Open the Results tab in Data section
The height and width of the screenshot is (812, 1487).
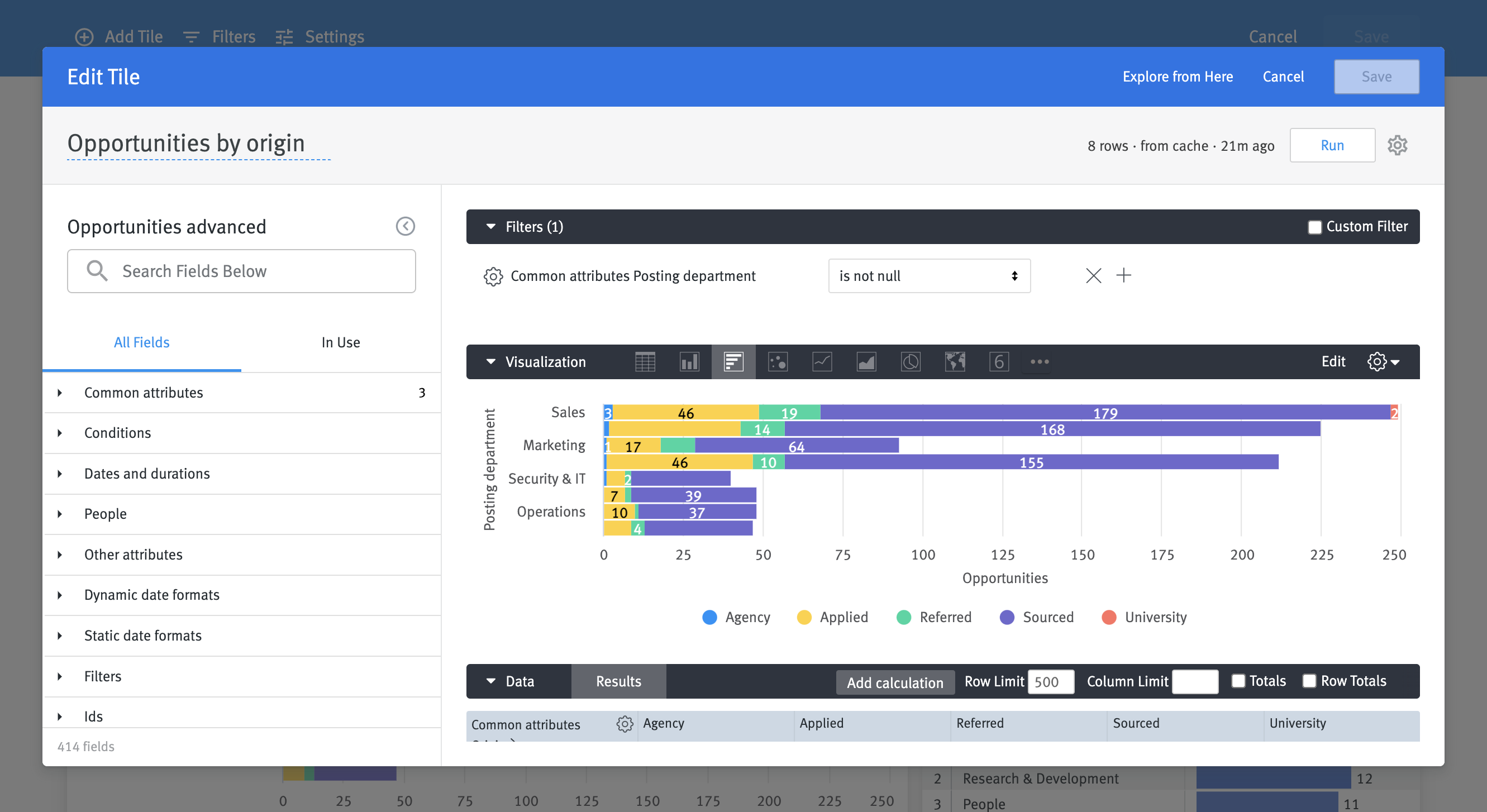point(618,681)
